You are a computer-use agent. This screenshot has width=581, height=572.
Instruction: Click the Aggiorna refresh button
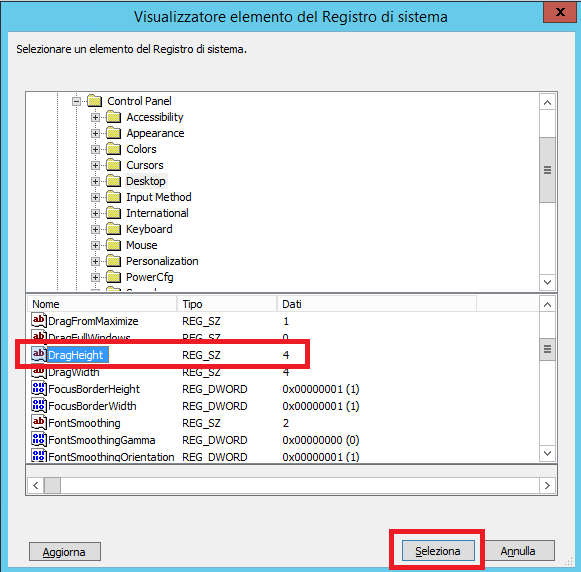pyautogui.click(x=64, y=552)
